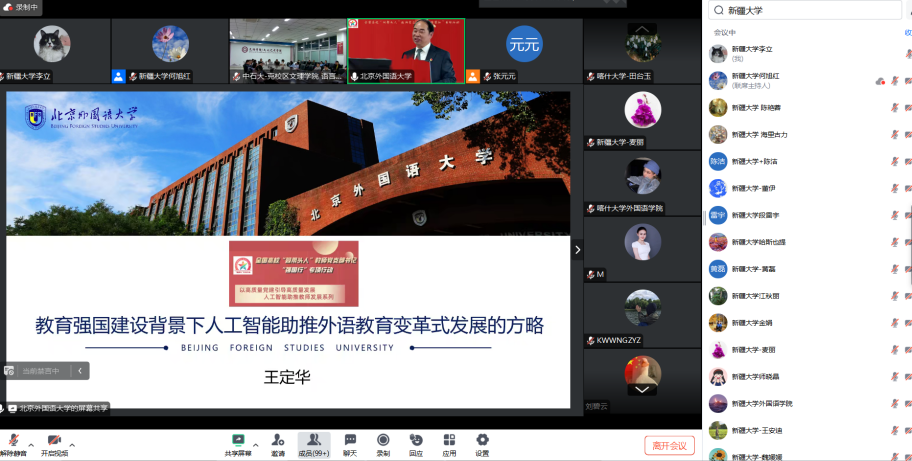
Task: Click mic icon for 新疆大学师晓晶
Action: [x=895, y=376]
